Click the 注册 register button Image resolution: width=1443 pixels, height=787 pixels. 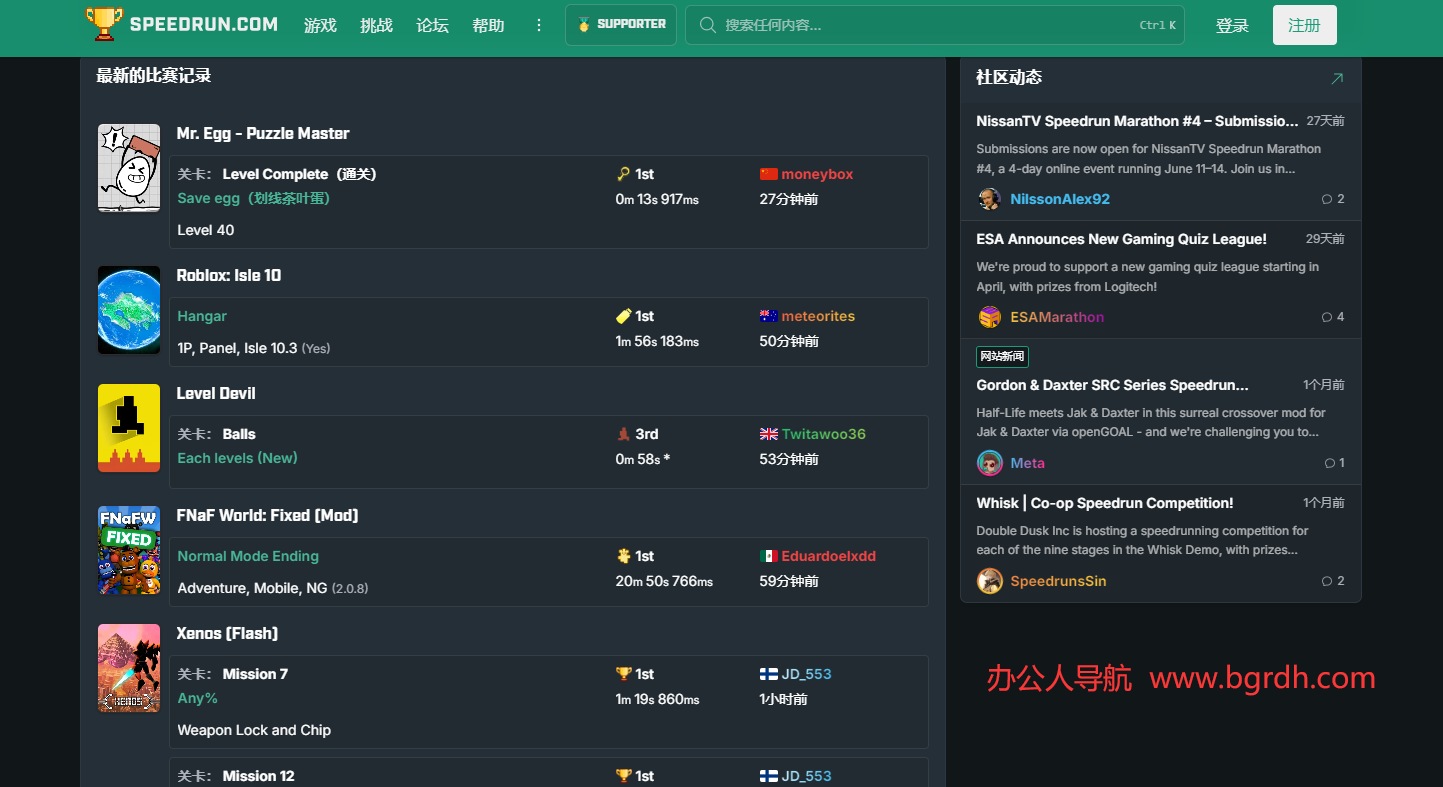point(1304,25)
